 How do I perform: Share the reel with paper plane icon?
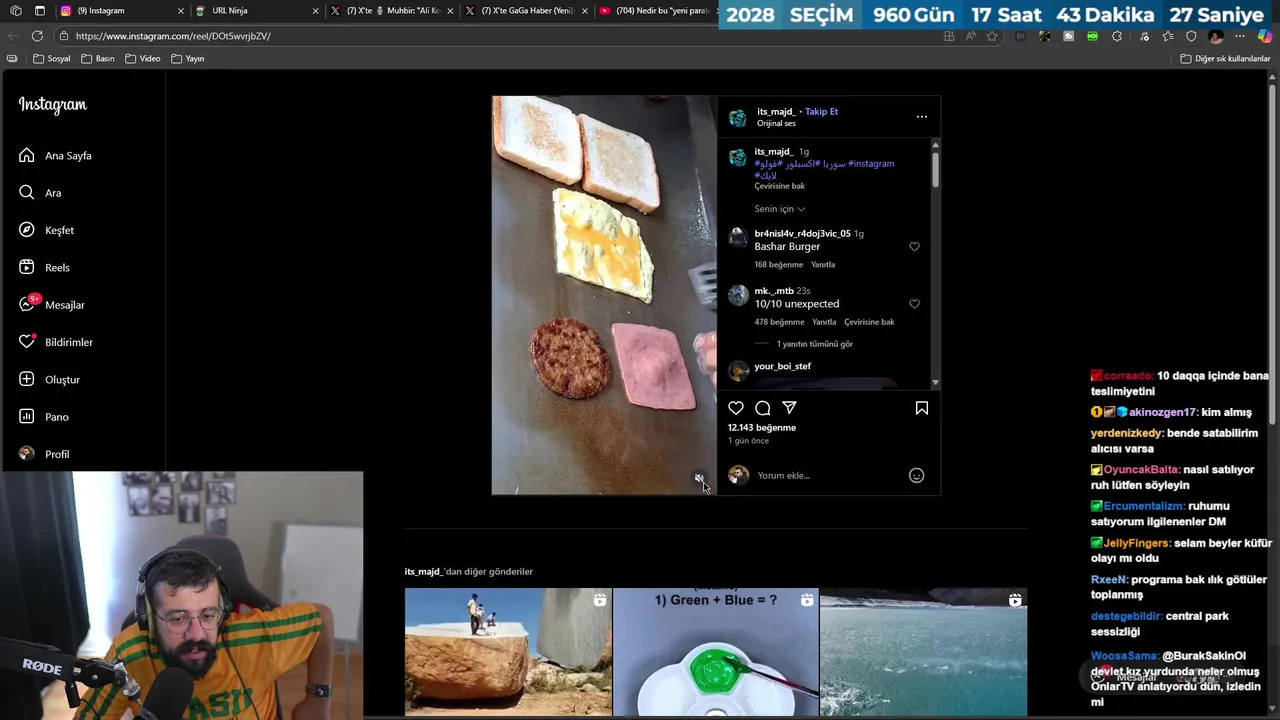[x=789, y=408]
